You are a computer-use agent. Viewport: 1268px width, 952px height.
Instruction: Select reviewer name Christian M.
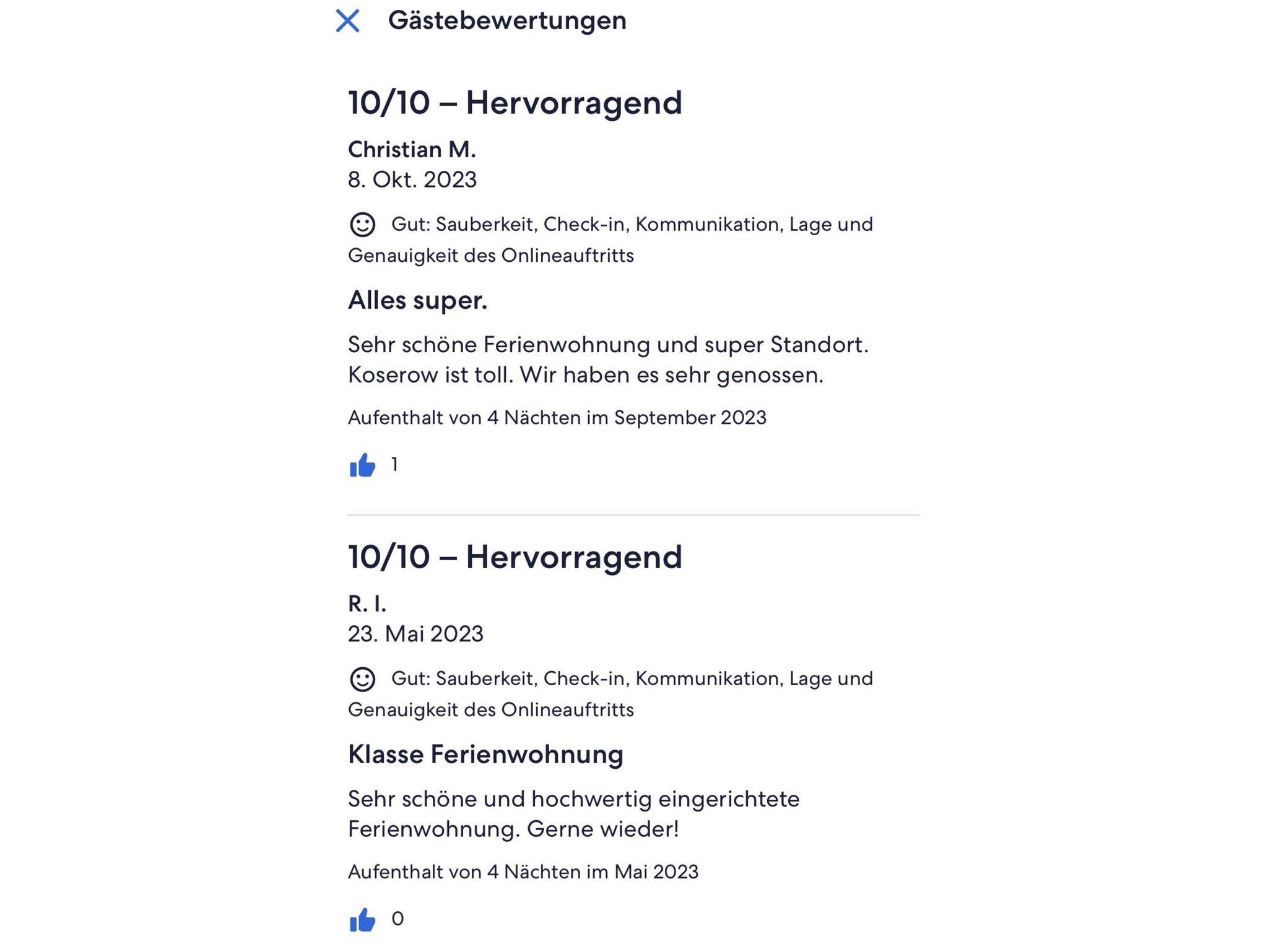(412, 150)
